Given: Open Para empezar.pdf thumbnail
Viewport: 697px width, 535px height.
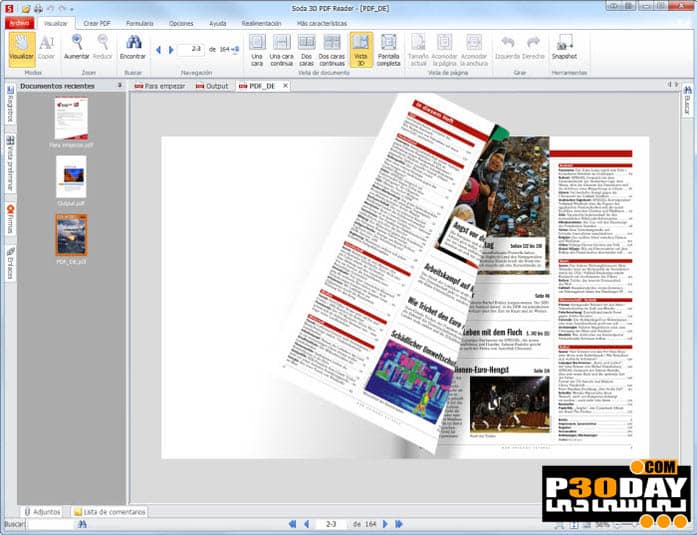Looking at the screenshot, I should click(71, 119).
